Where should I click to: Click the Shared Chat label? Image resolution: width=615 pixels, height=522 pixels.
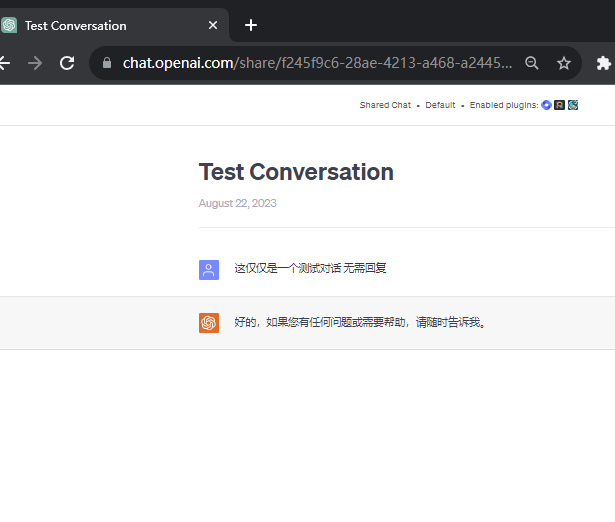click(x=385, y=105)
